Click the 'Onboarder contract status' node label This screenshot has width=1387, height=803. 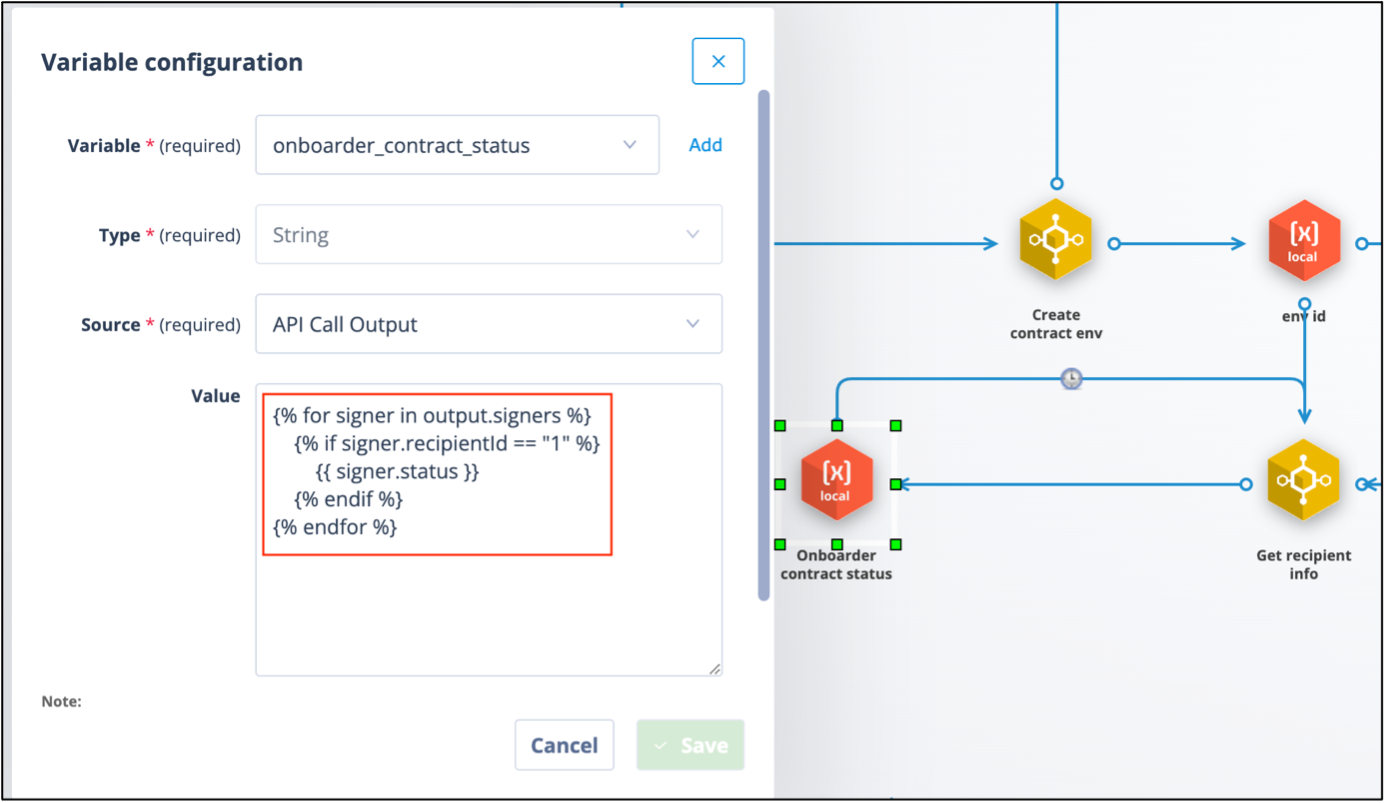(836, 565)
